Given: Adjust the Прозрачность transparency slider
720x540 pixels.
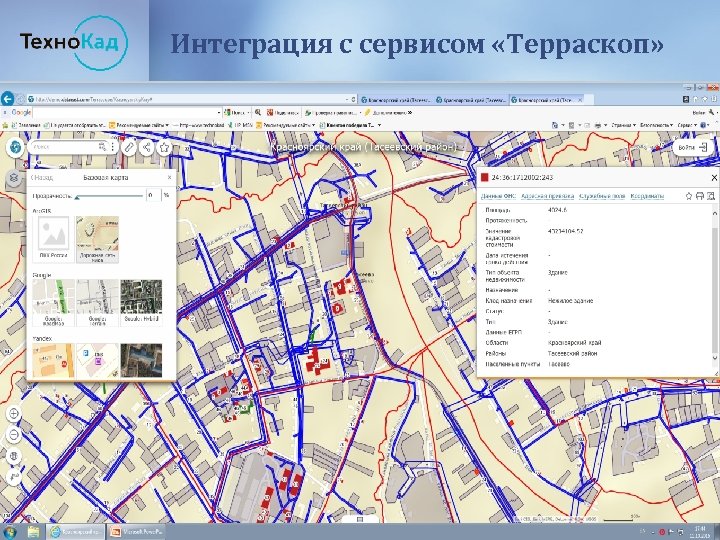Looking at the screenshot, I should coord(109,197).
